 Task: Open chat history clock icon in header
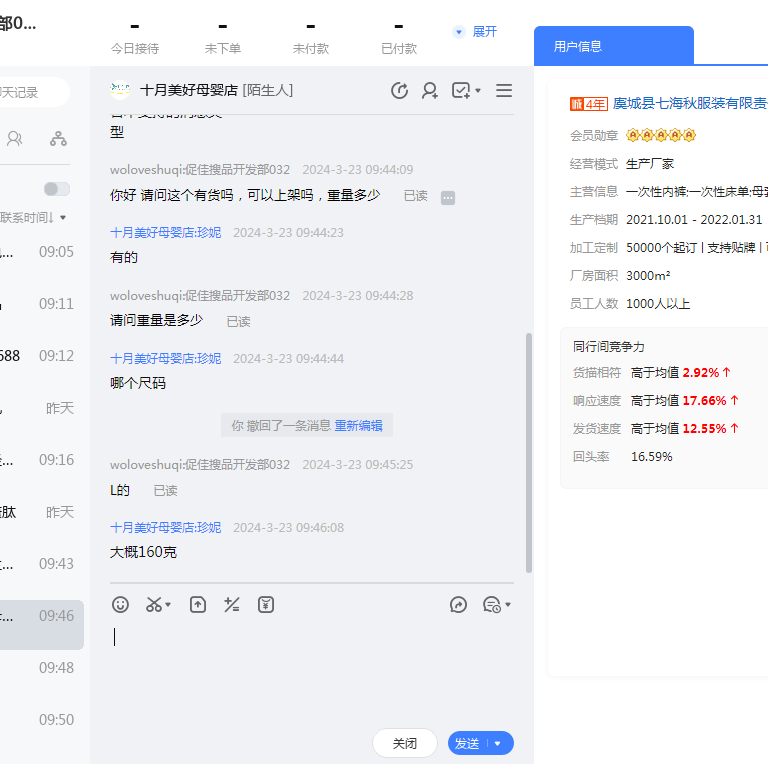(x=399, y=91)
